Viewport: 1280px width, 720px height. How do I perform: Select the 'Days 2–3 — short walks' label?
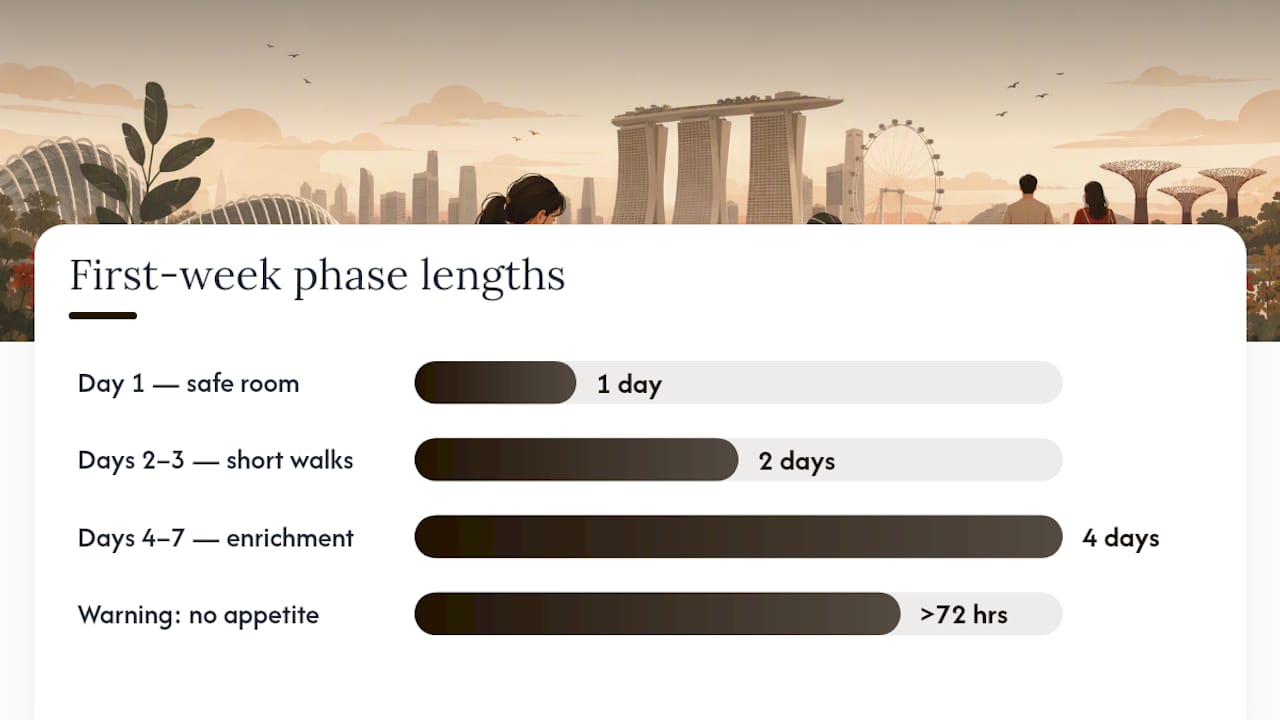coord(215,460)
